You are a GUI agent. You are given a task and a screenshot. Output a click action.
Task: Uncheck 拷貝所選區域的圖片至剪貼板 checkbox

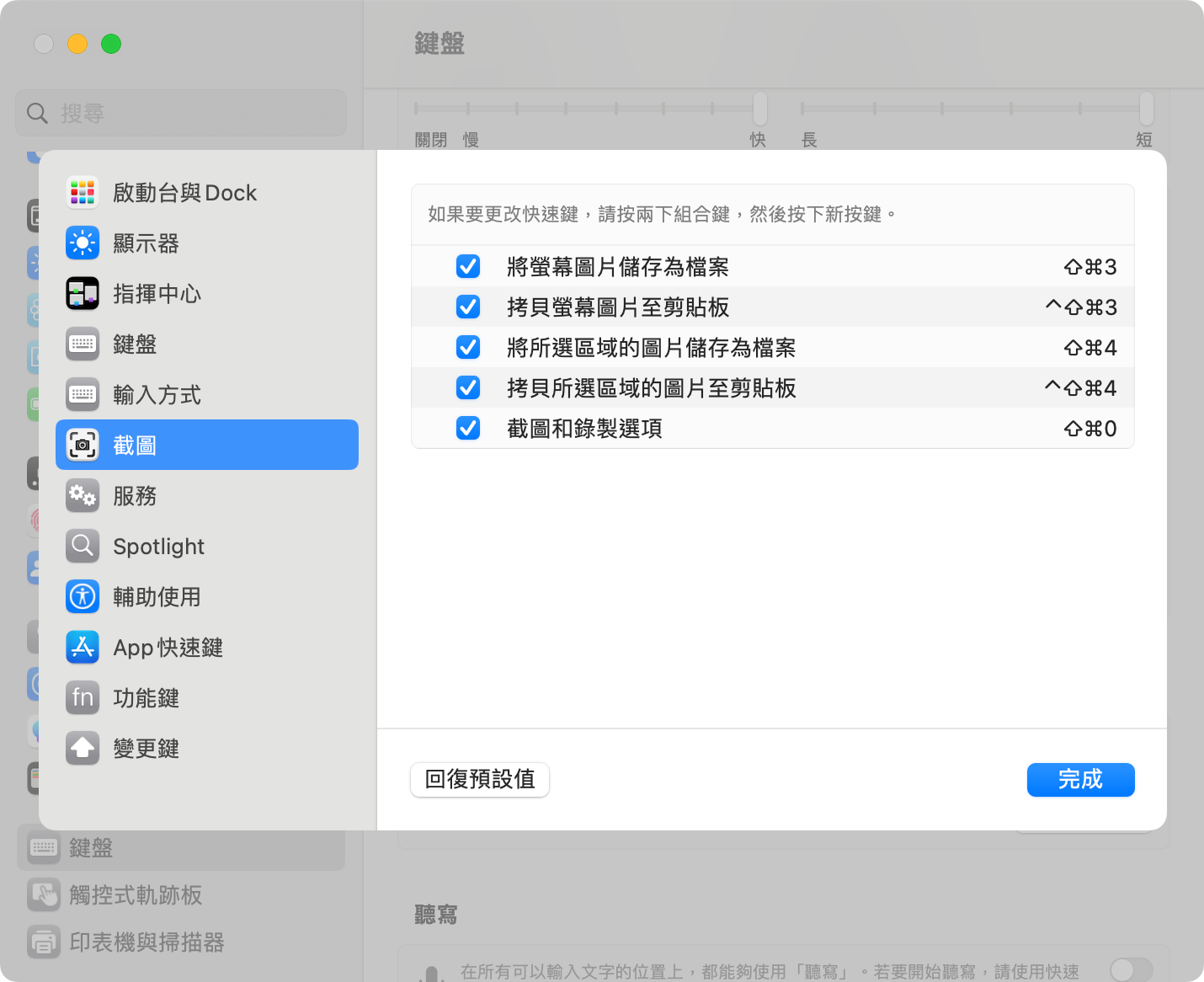click(x=468, y=388)
